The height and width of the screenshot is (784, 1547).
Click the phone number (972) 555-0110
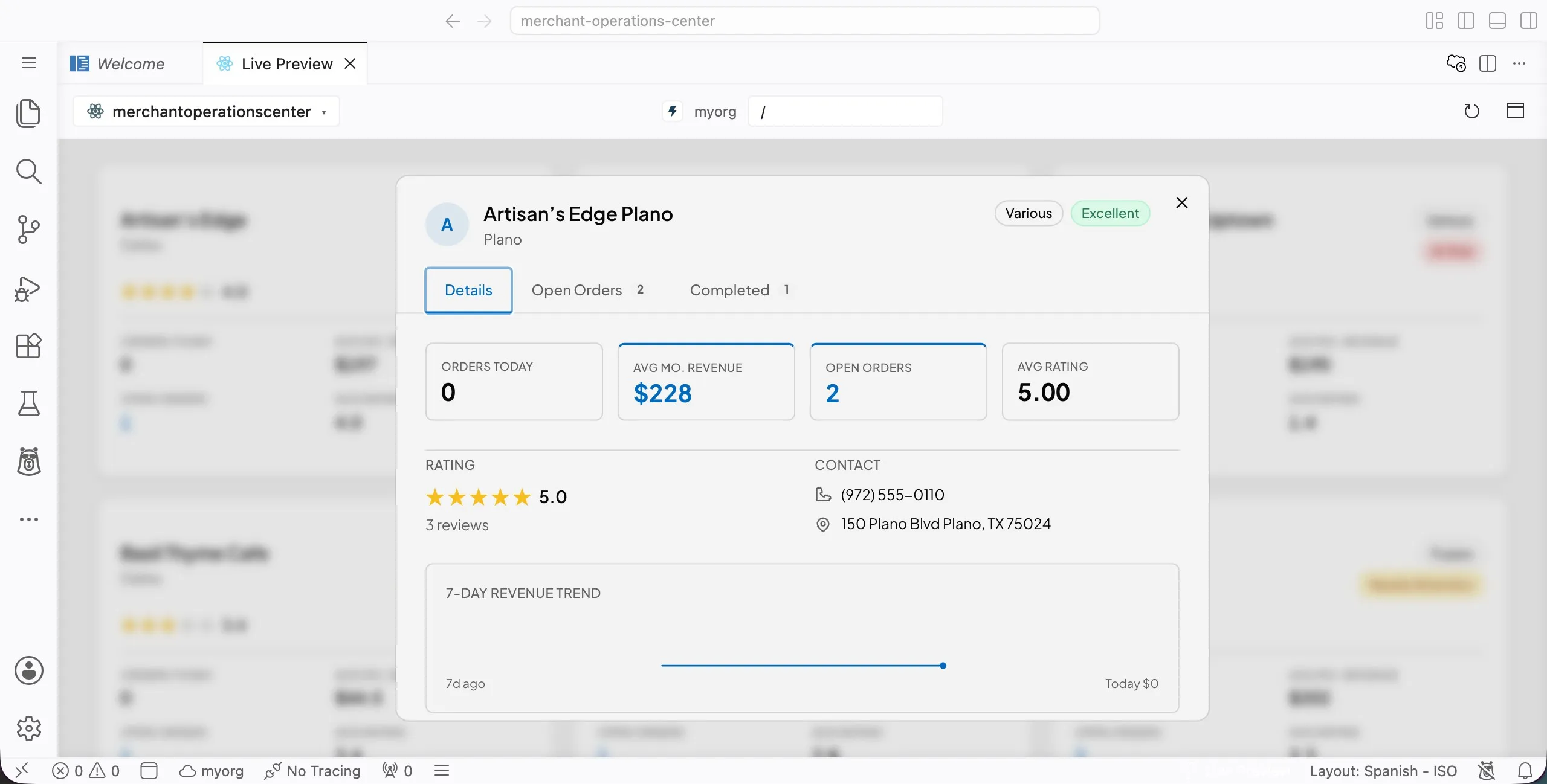click(x=893, y=495)
